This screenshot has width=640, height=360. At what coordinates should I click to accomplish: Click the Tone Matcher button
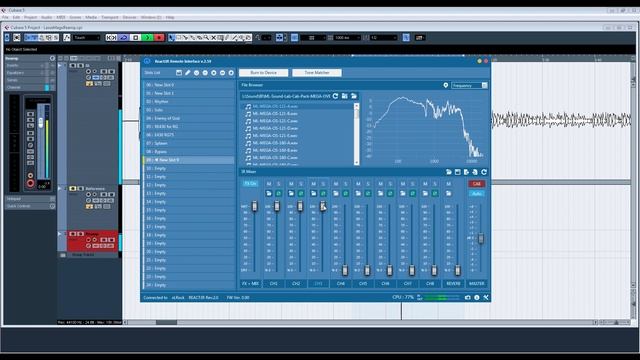(x=317, y=73)
